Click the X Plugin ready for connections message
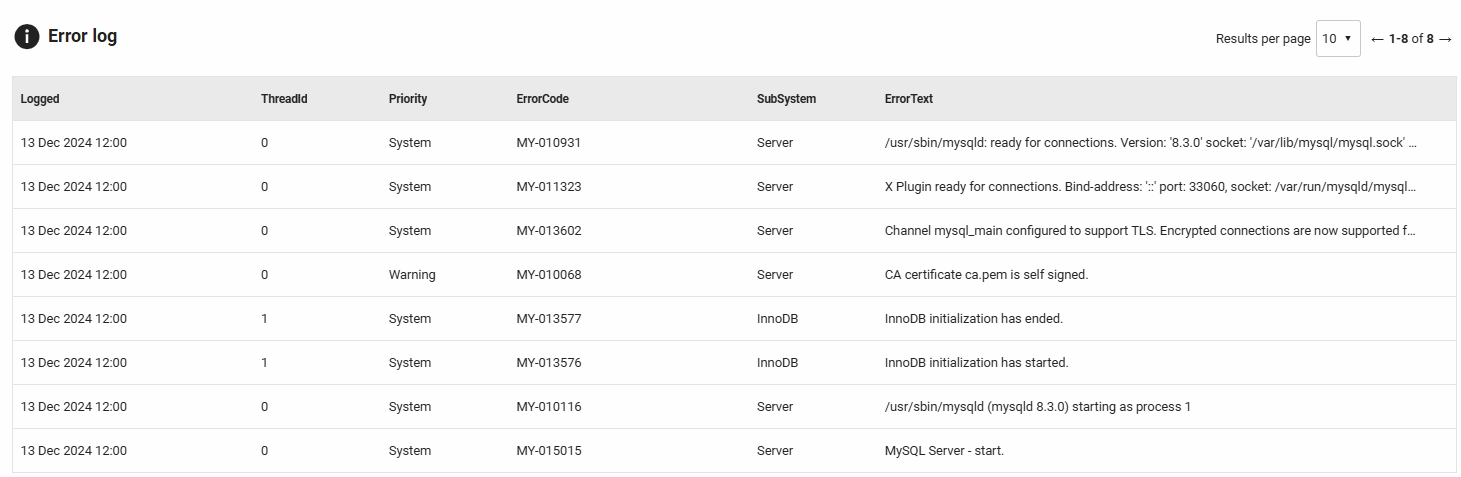1461x477 pixels. (x=1150, y=187)
